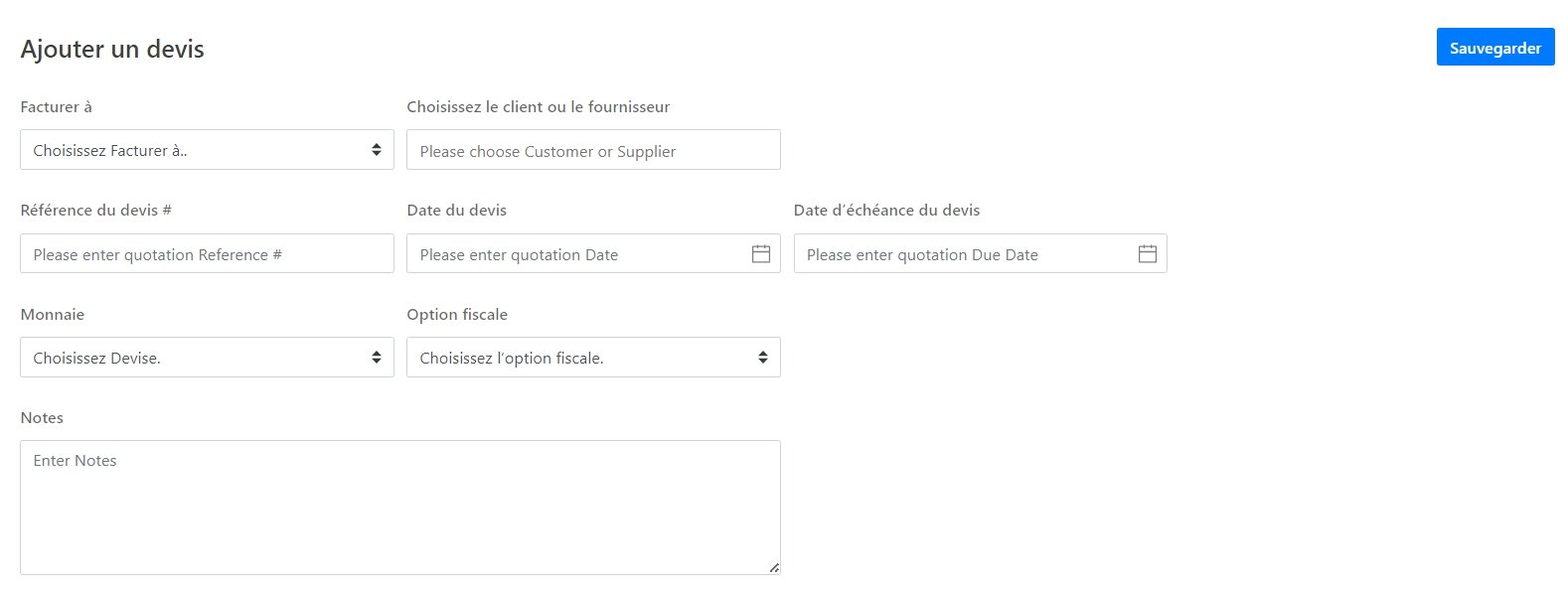This screenshot has width=1568, height=592.
Task: Click the "Option fiscale" field label
Action: pyautogui.click(x=457, y=315)
